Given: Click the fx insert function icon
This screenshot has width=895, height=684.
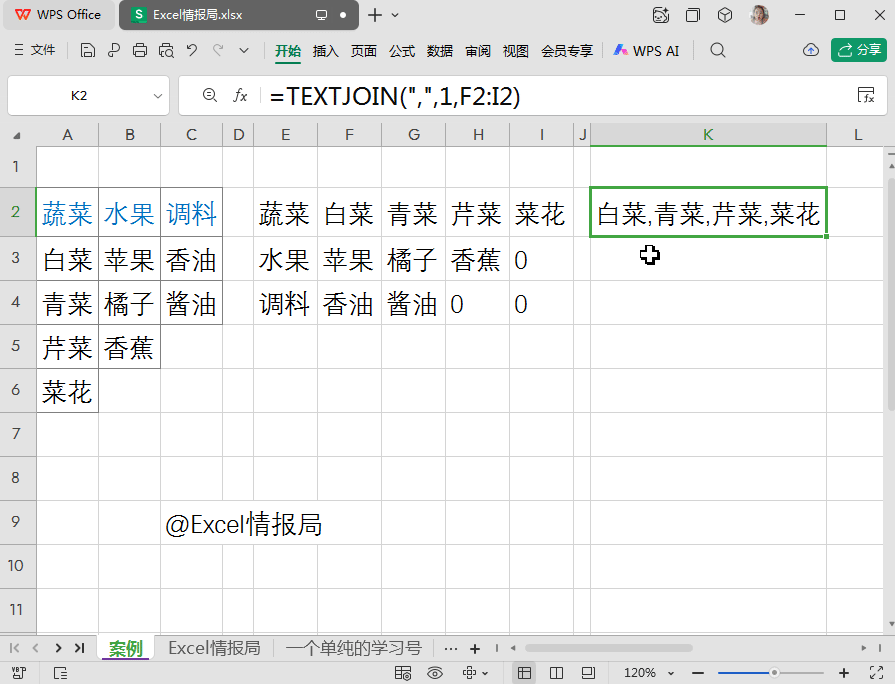Looking at the screenshot, I should click(x=240, y=95).
